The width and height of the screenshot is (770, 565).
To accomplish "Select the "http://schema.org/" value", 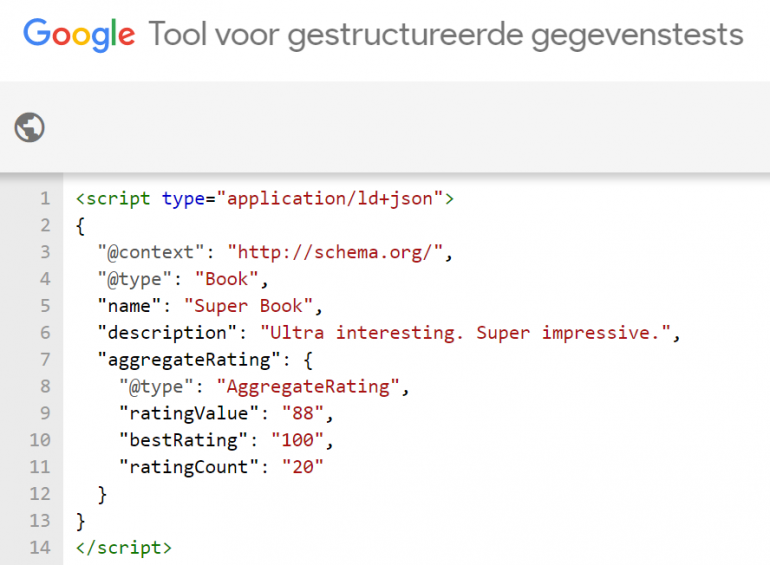I will (x=335, y=252).
